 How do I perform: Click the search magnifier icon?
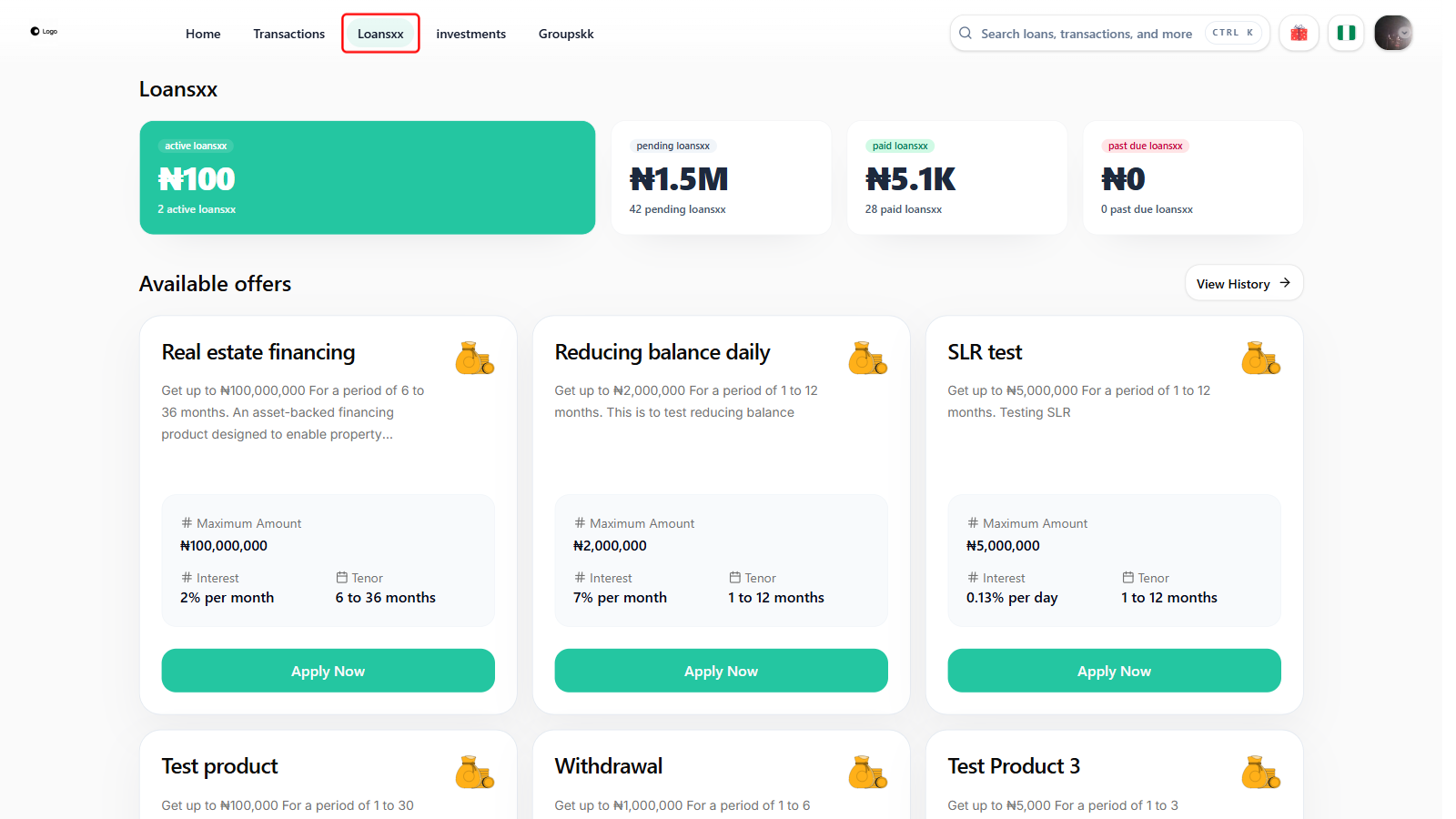click(x=966, y=33)
